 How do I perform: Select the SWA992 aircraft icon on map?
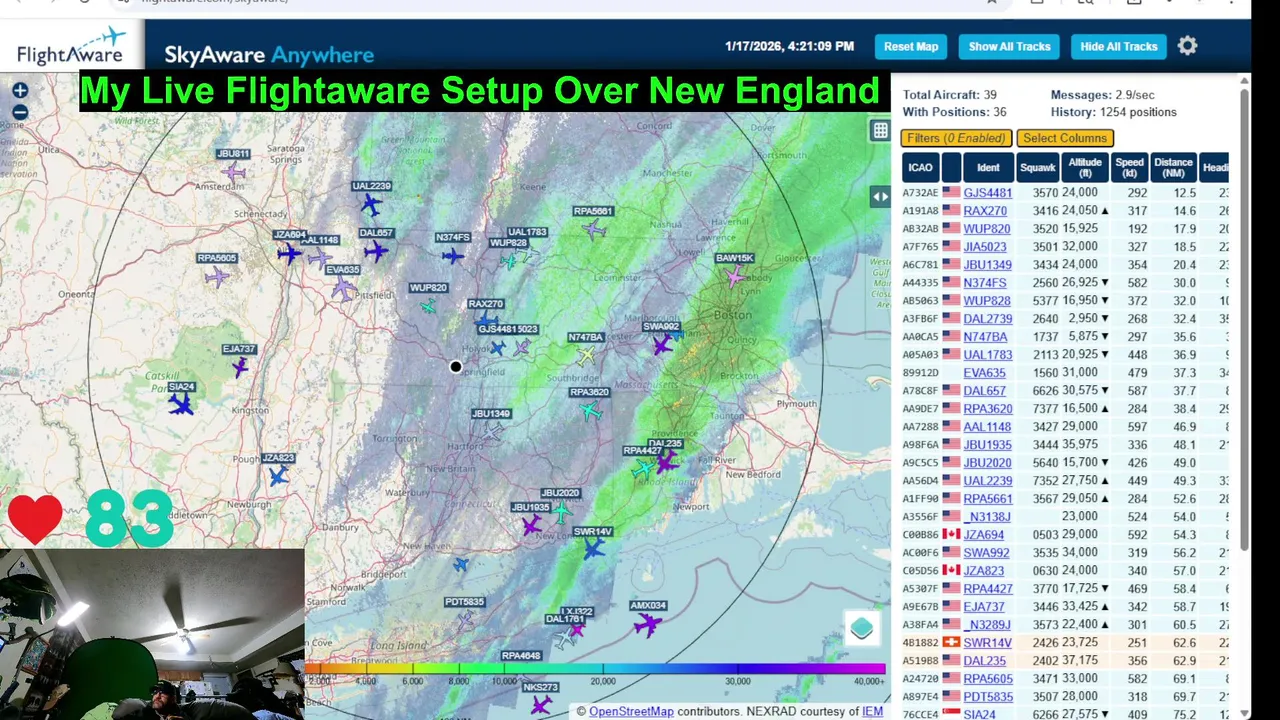point(662,345)
